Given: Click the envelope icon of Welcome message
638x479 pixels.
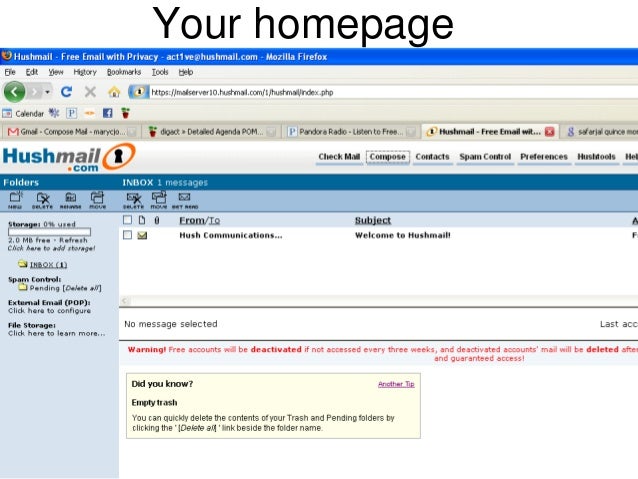Looking at the screenshot, I should (x=142, y=235).
